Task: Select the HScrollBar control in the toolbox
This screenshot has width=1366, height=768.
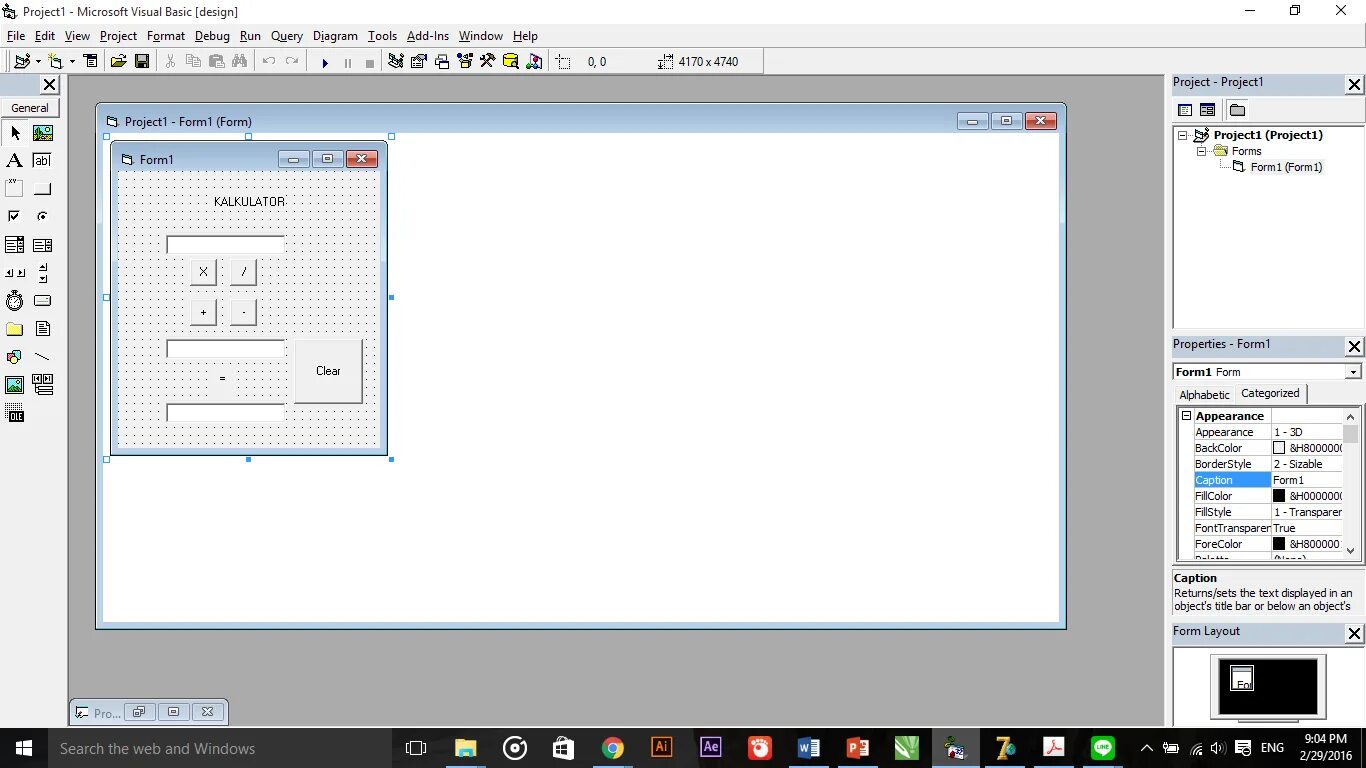Action: point(15,273)
